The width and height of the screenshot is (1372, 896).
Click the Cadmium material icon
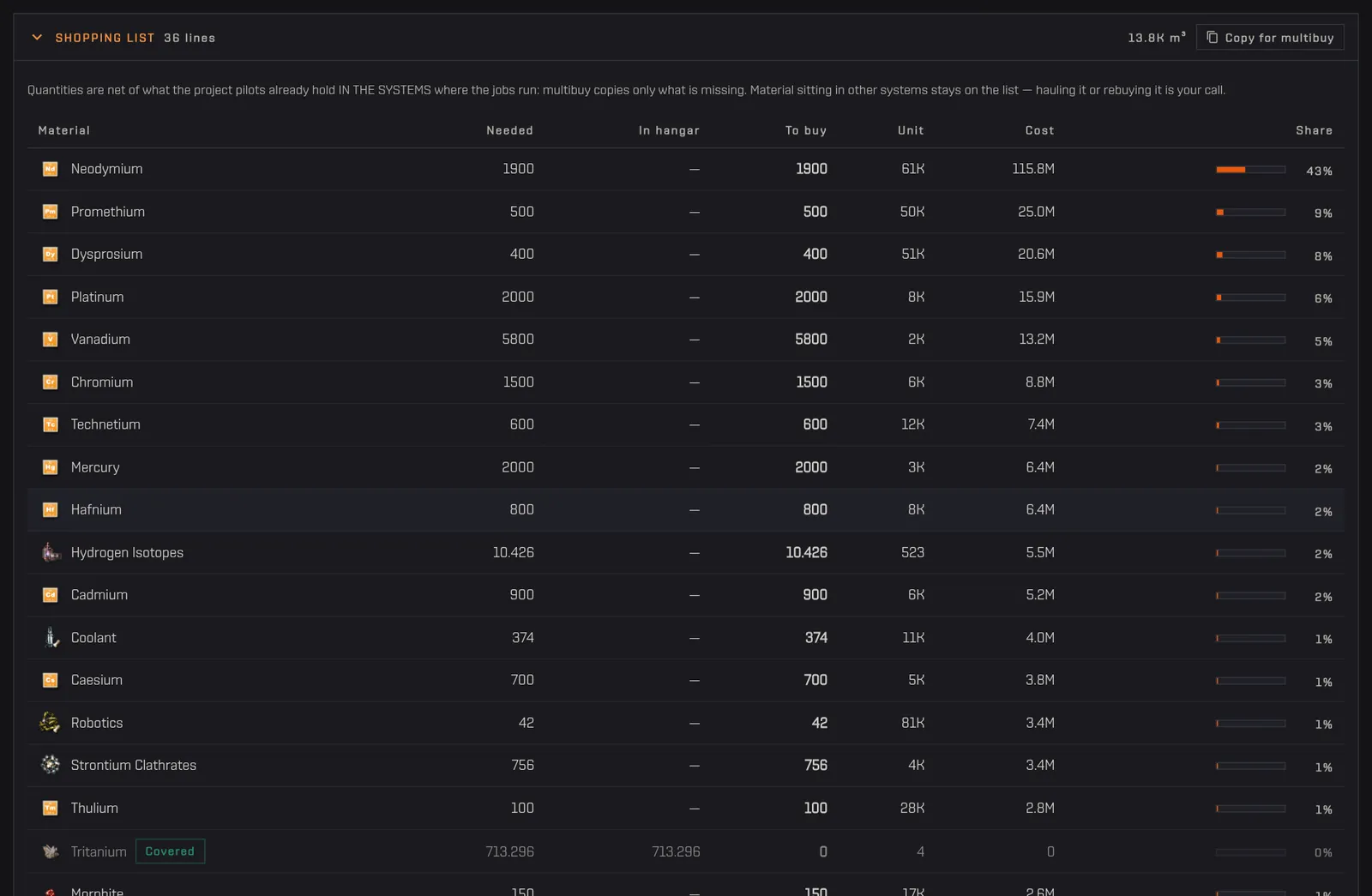(x=51, y=595)
